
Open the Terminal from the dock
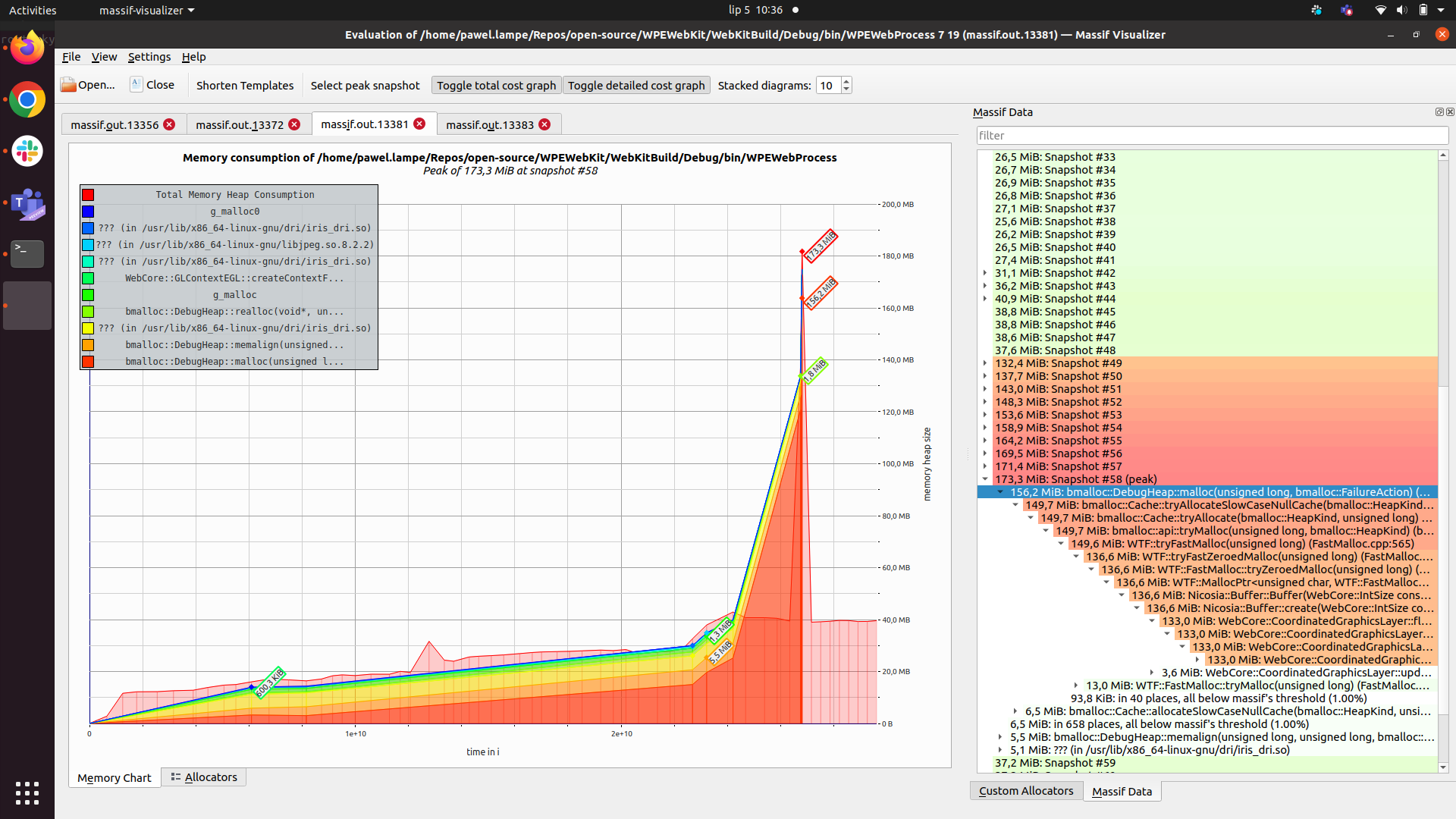click(27, 254)
